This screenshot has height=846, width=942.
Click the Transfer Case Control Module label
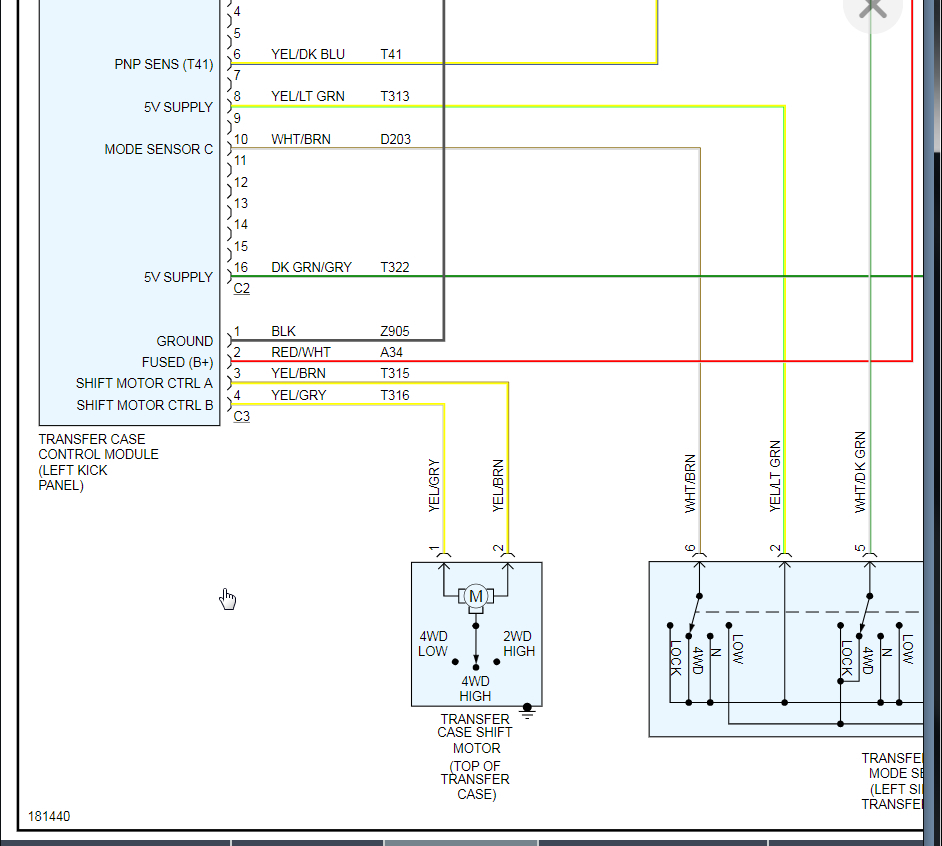click(99, 462)
